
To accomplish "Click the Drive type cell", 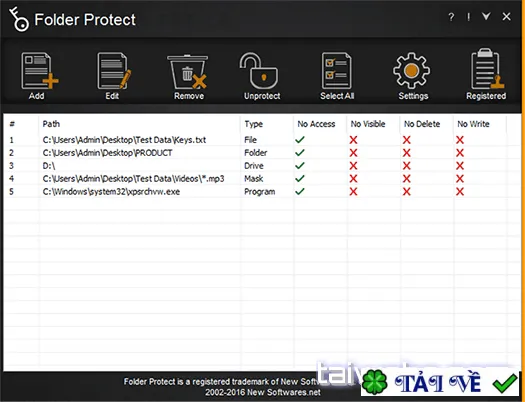I will 254,166.
